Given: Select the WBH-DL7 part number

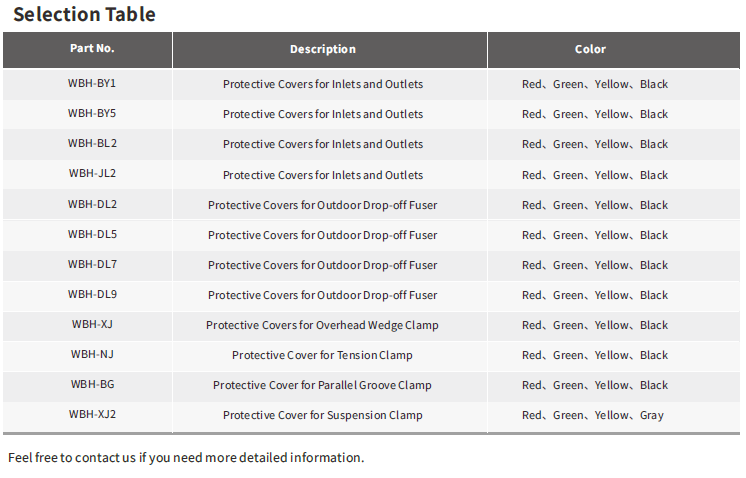Looking at the screenshot, I should [x=92, y=264].
